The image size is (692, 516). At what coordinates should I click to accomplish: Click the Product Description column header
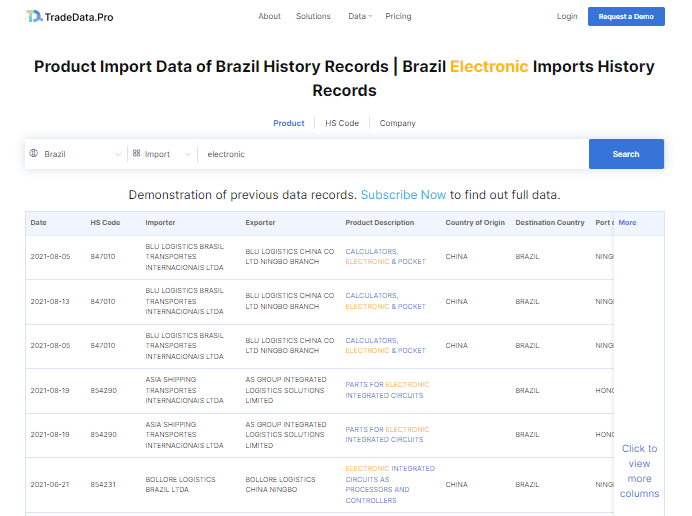[x=380, y=222]
